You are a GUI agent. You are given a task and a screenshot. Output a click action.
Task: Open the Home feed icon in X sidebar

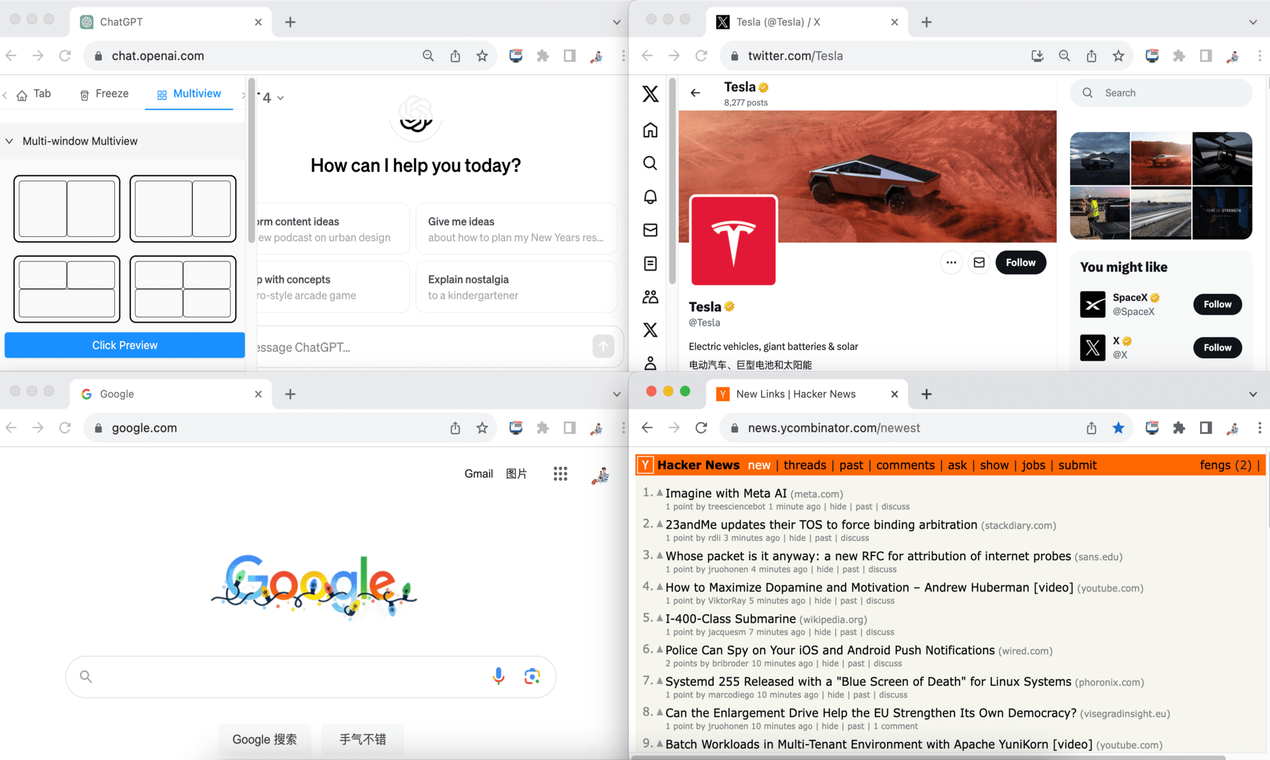click(x=650, y=129)
